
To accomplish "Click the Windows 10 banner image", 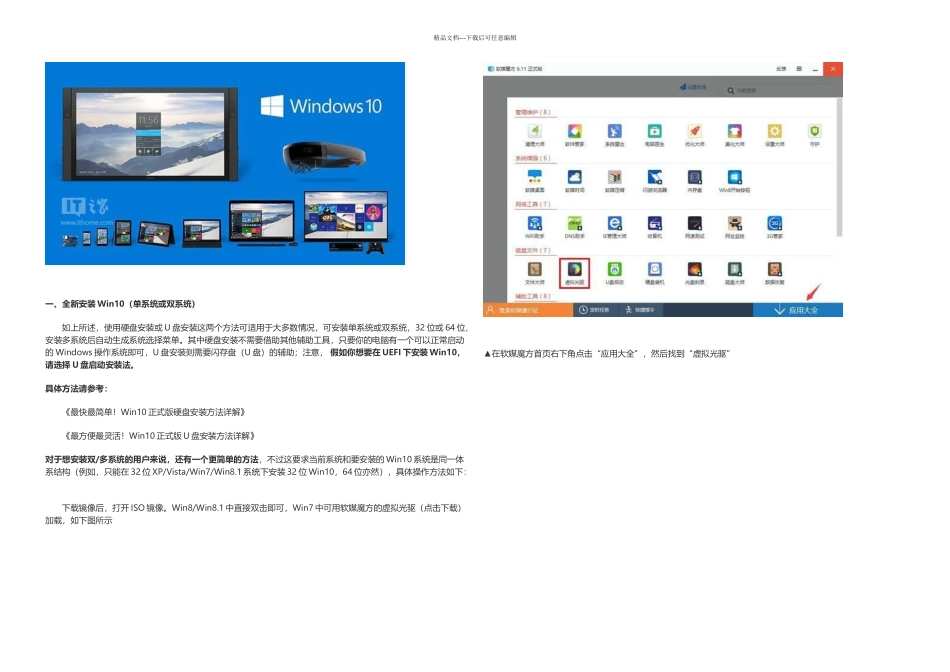I will (225, 163).
